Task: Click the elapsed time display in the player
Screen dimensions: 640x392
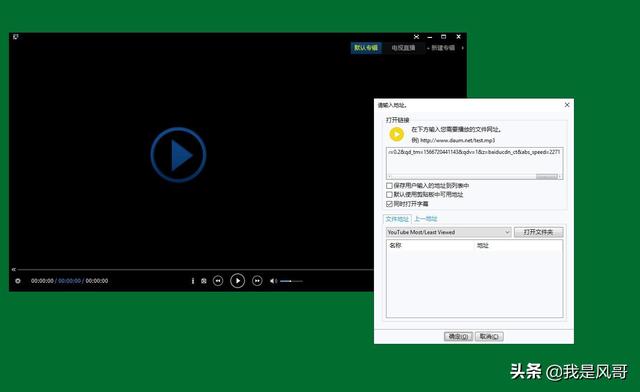Action: (x=42, y=281)
